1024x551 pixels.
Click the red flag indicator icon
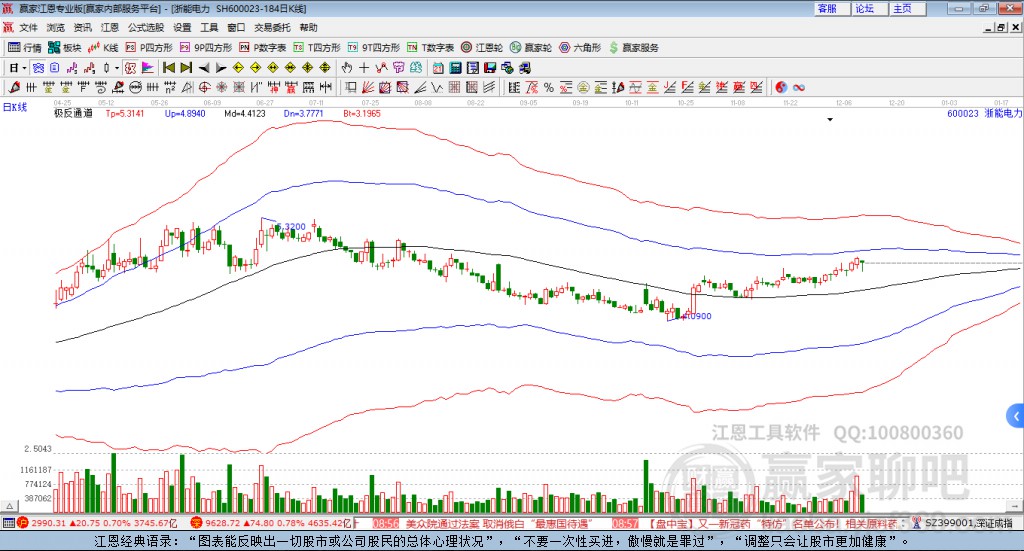pos(148,68)
